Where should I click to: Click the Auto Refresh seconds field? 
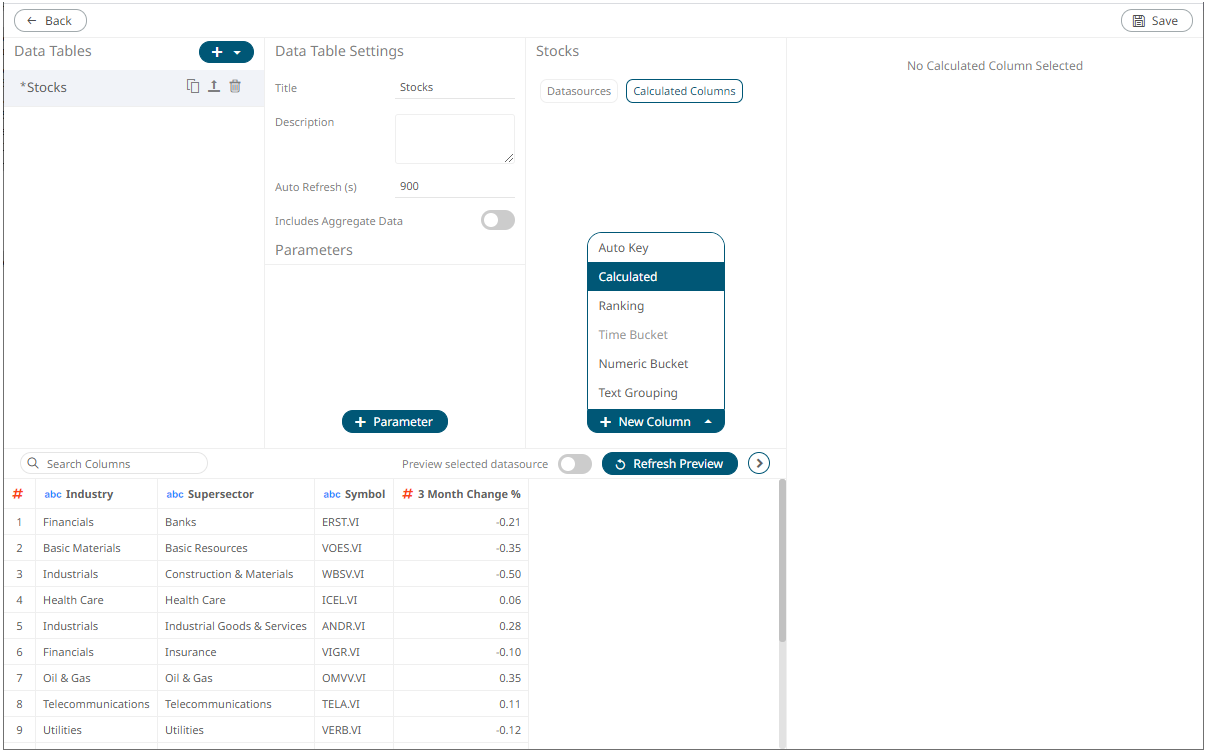[x=455, y=187]
